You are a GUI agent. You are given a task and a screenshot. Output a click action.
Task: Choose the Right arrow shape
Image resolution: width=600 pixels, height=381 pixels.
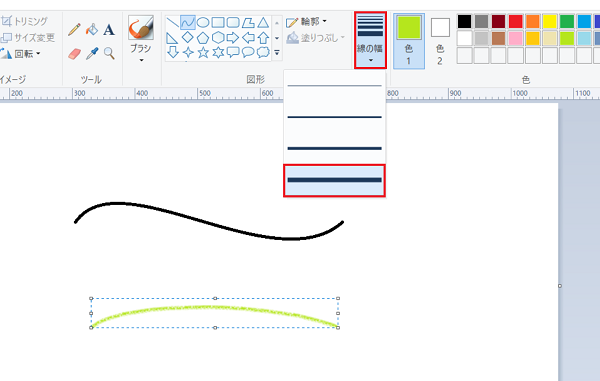pyautogui.click(x=233, y=37)
